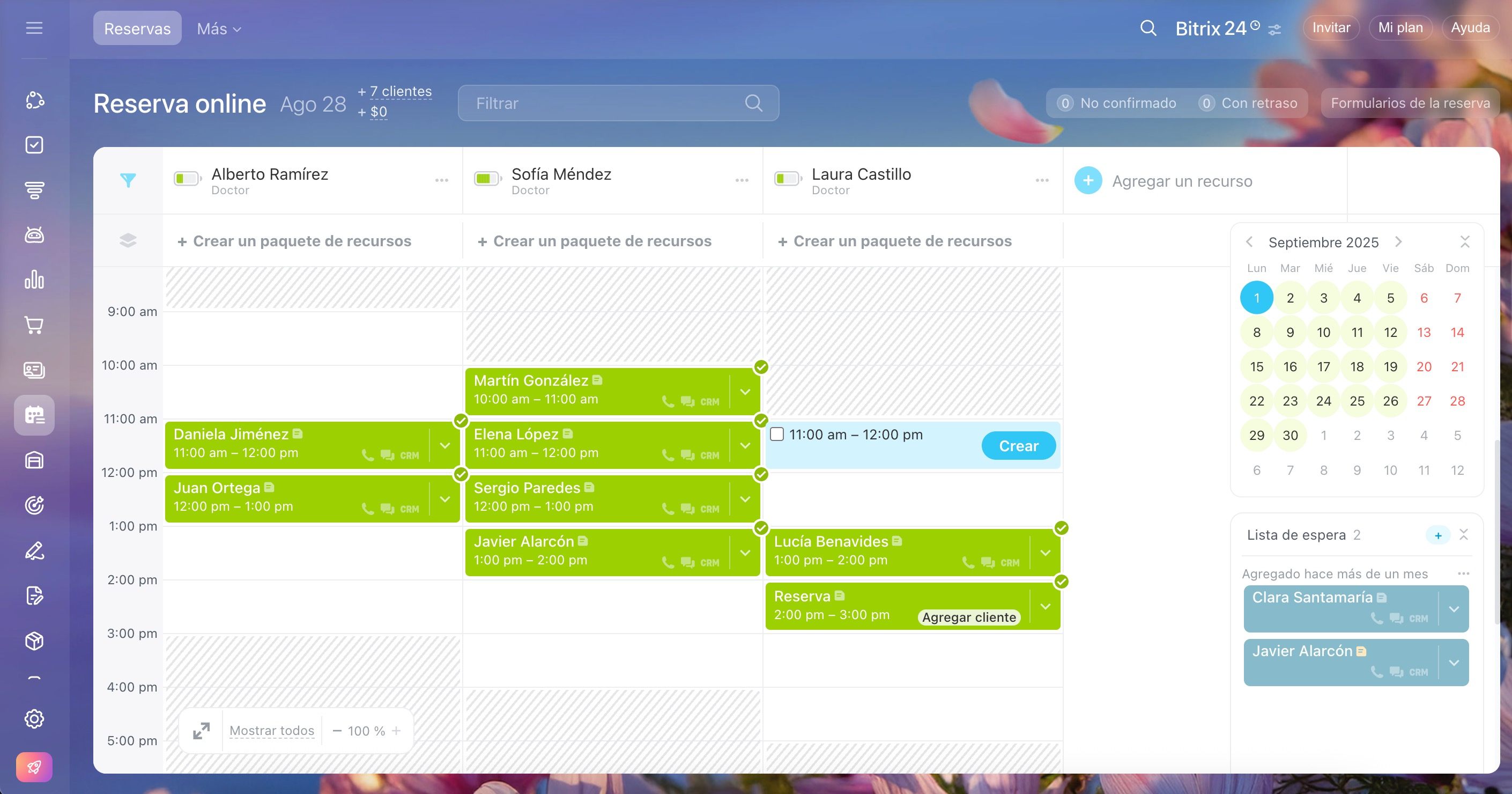Click the funnel filter icon beside resources
Image resolution: width=1512 pixels, height=794 pixels.
click(128, 180)
